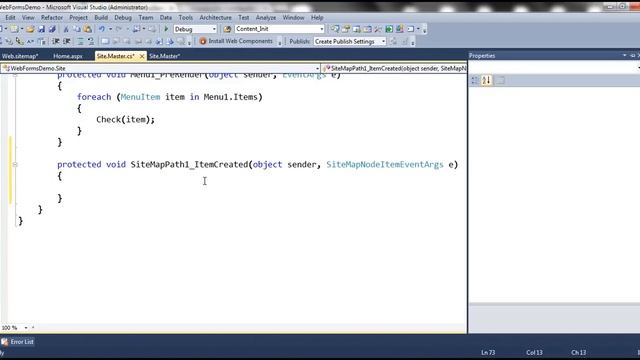640x360 pixels.
Task: Click the Extension Manager toolbar icon
Action: pos(400,29)
